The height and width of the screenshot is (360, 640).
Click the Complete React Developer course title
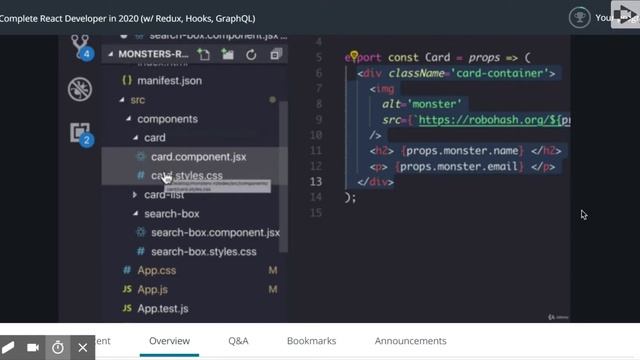(128, 18)
